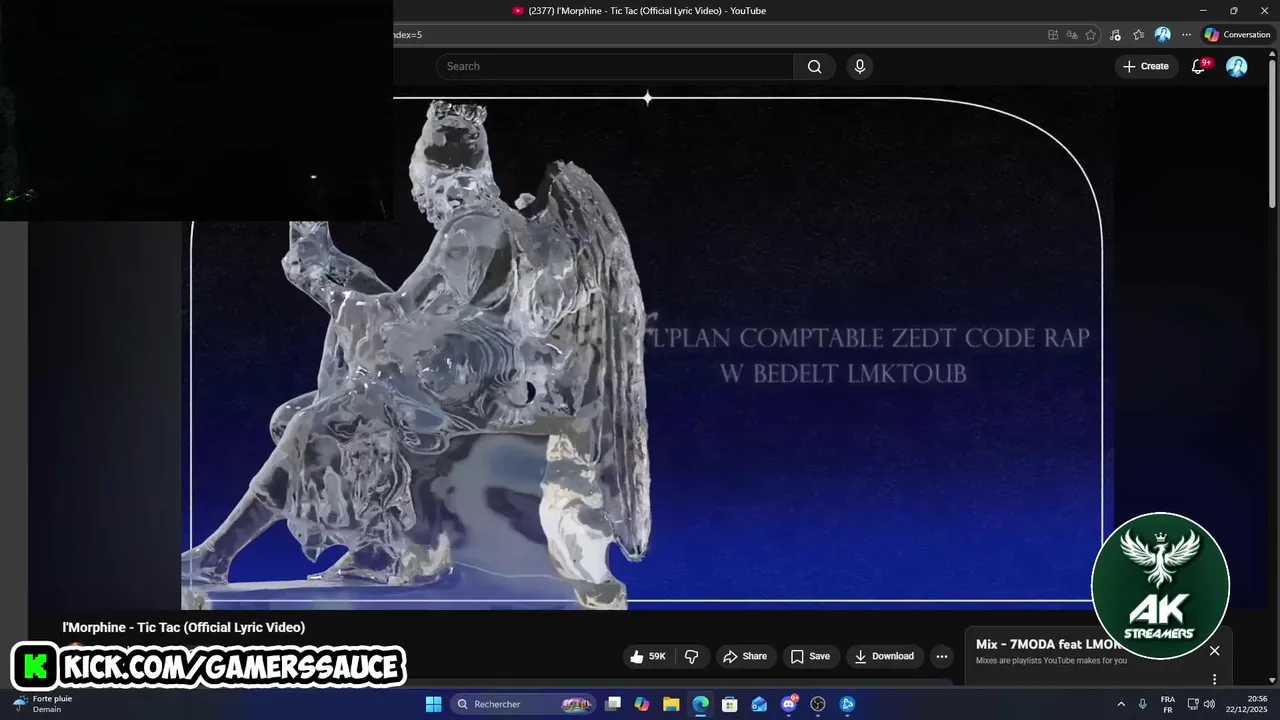The width and height of the screenshot is (1280, 720).
Task: Launch Copilot from the taskbar
Action: [x=642, y=704]
